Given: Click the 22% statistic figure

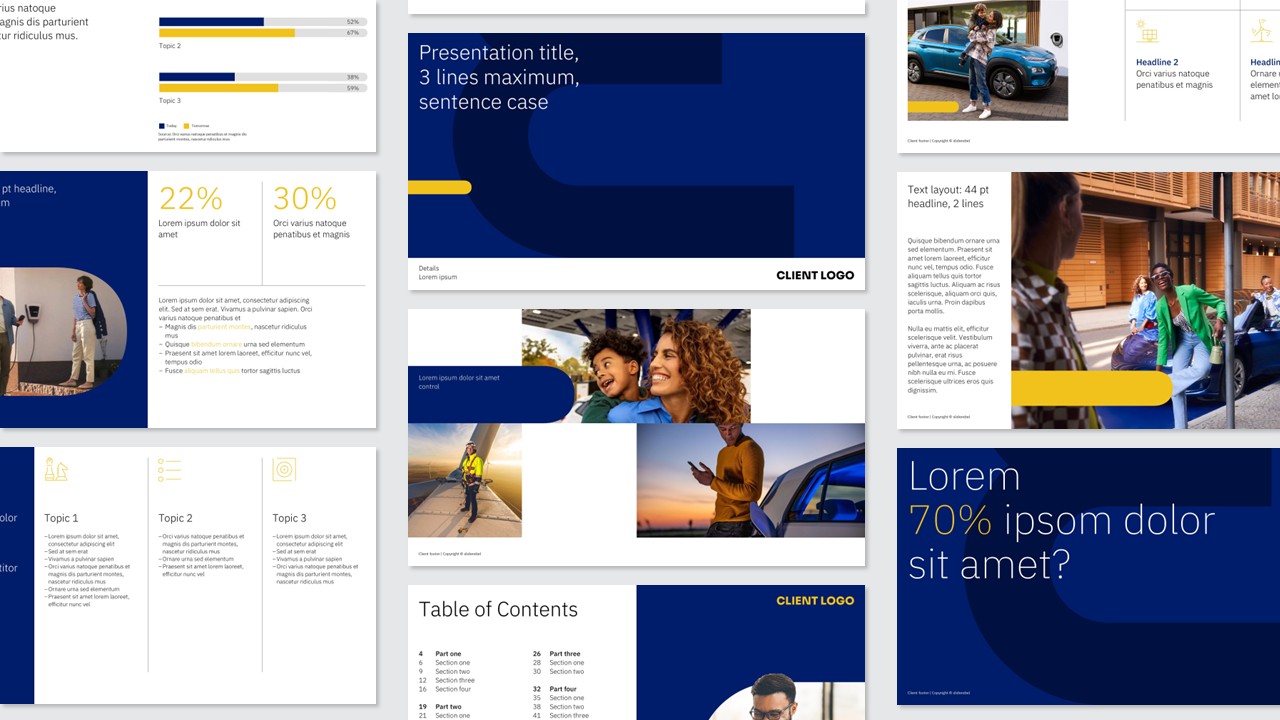Looking at the screenshot, I should [x=191, y=198].
